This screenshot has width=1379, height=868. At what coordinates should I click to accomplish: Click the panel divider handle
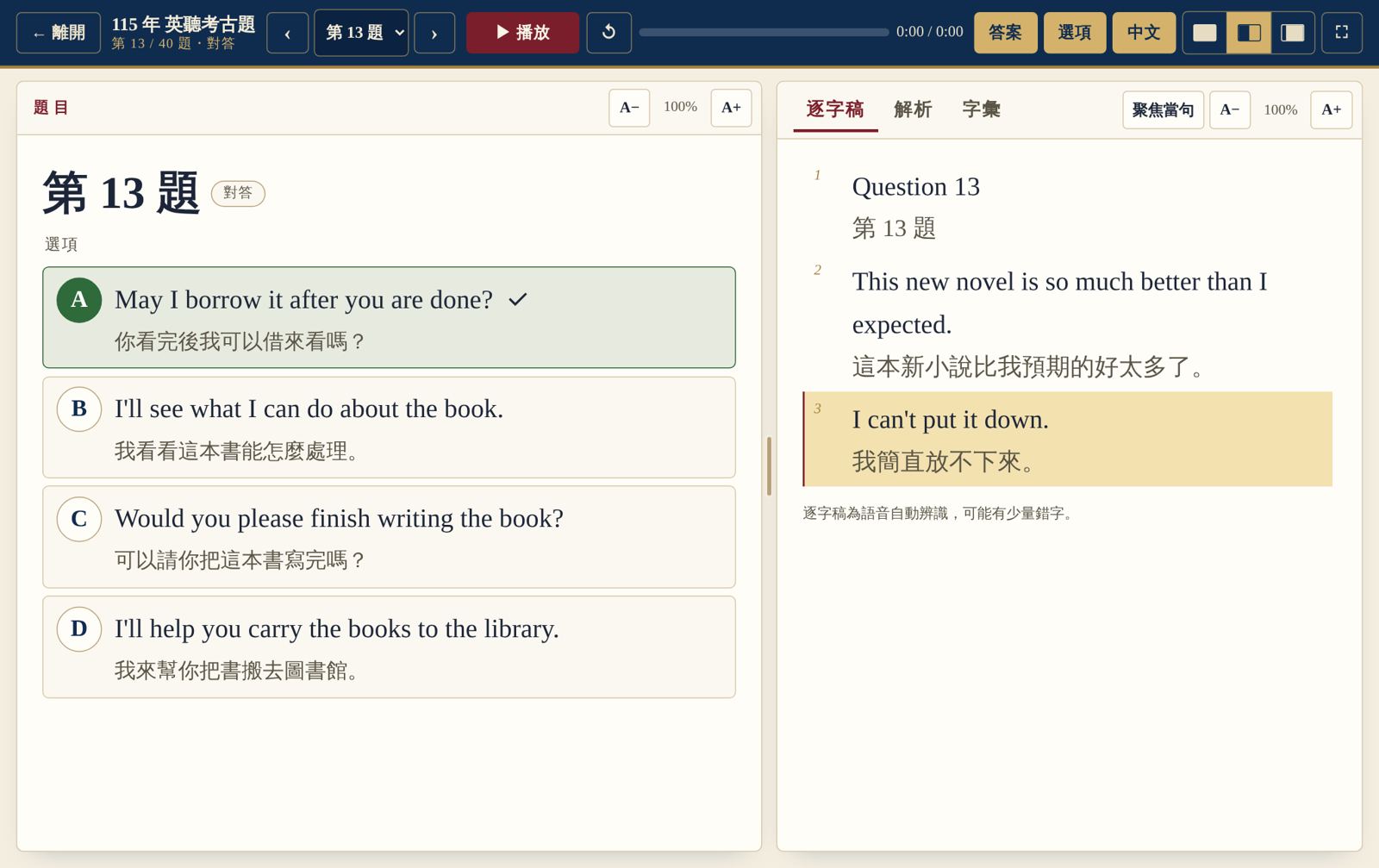pos(769,466)
